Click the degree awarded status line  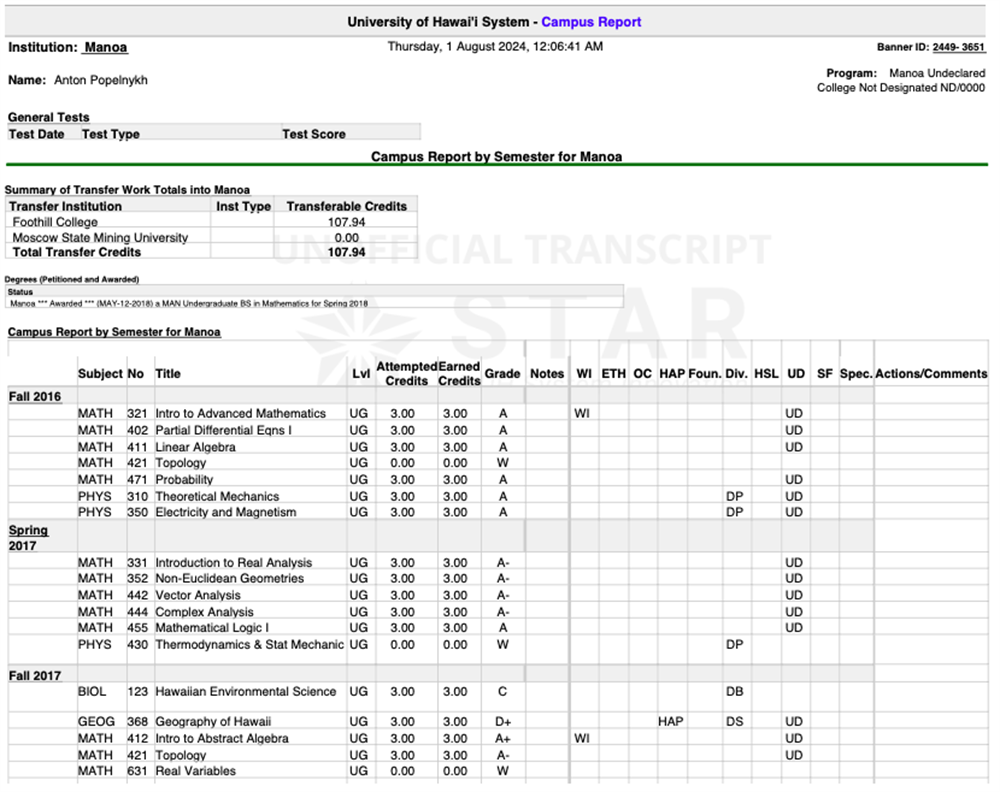(x=189, y=304)
